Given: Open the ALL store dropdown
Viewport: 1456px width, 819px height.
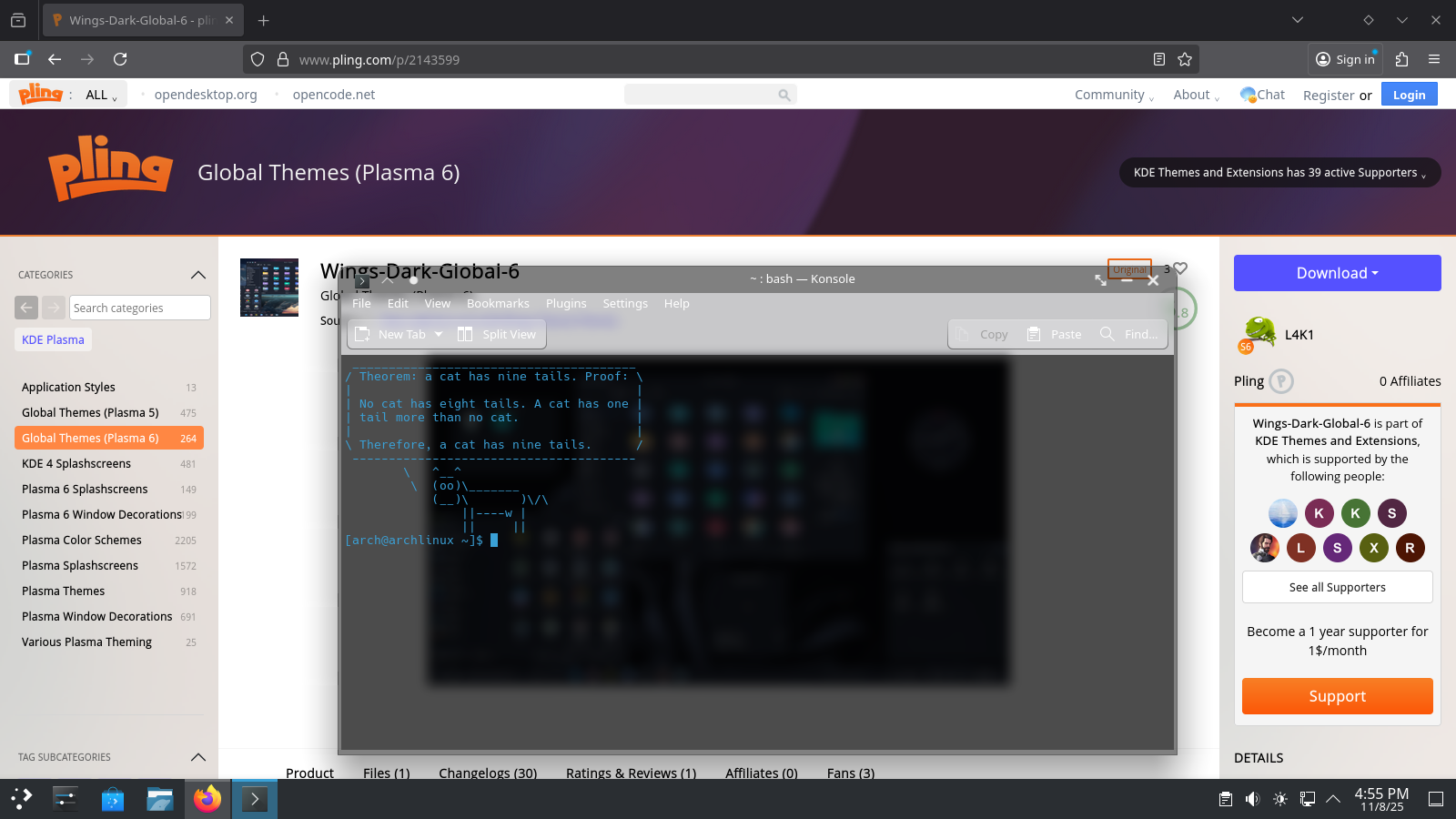Looking at the screenshot, I should pos(101,95).
